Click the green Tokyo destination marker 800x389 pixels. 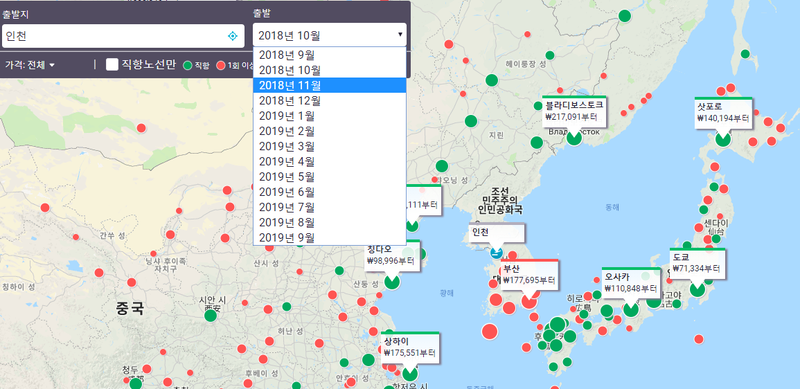pos(697,289)
